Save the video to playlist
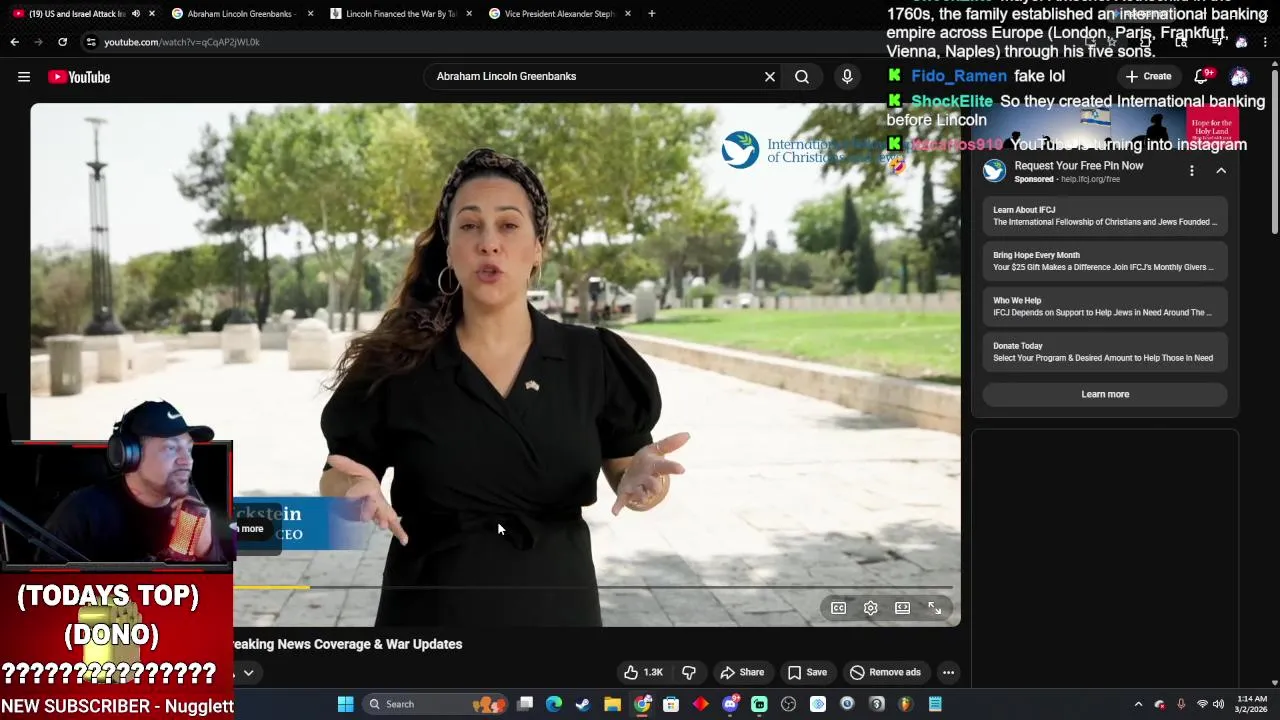 pos(807,672)
